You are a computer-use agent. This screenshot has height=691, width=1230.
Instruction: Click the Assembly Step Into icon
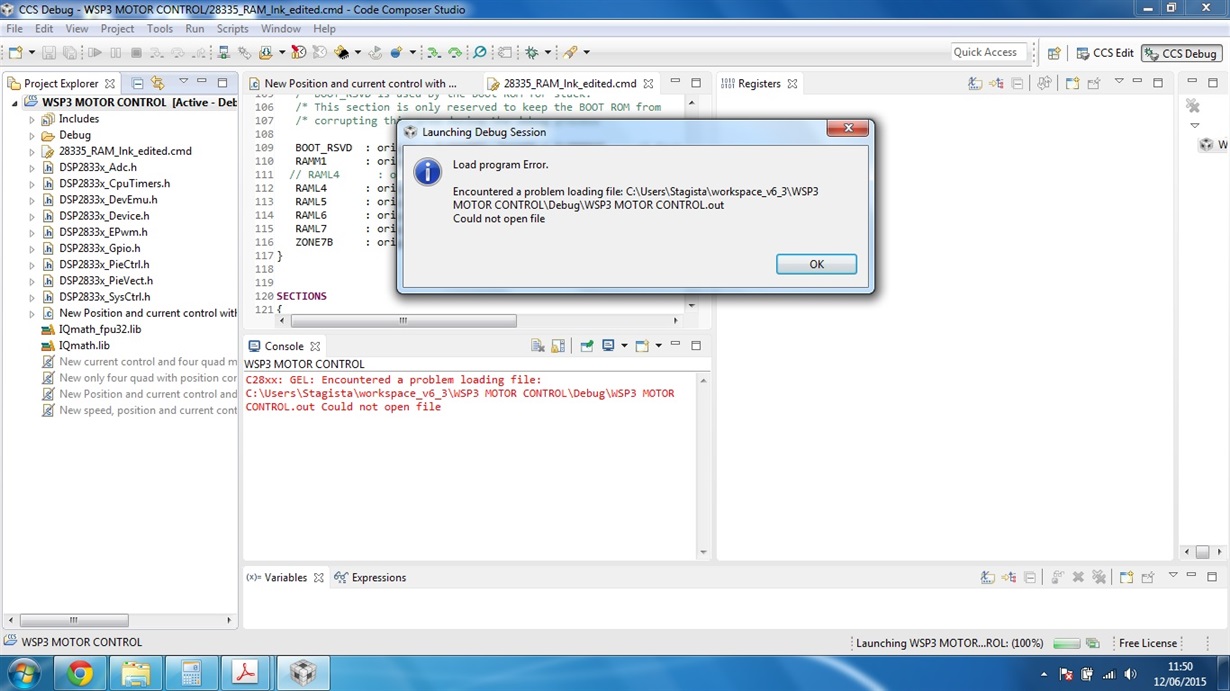coord(434,52)
